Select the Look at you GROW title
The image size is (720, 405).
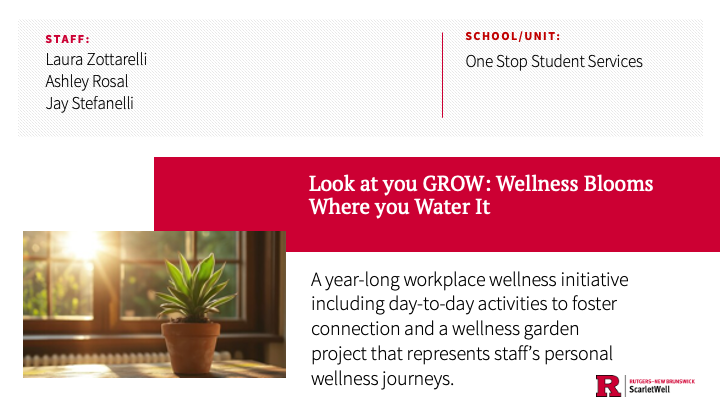pyautogui.click(x=480, y=195)
